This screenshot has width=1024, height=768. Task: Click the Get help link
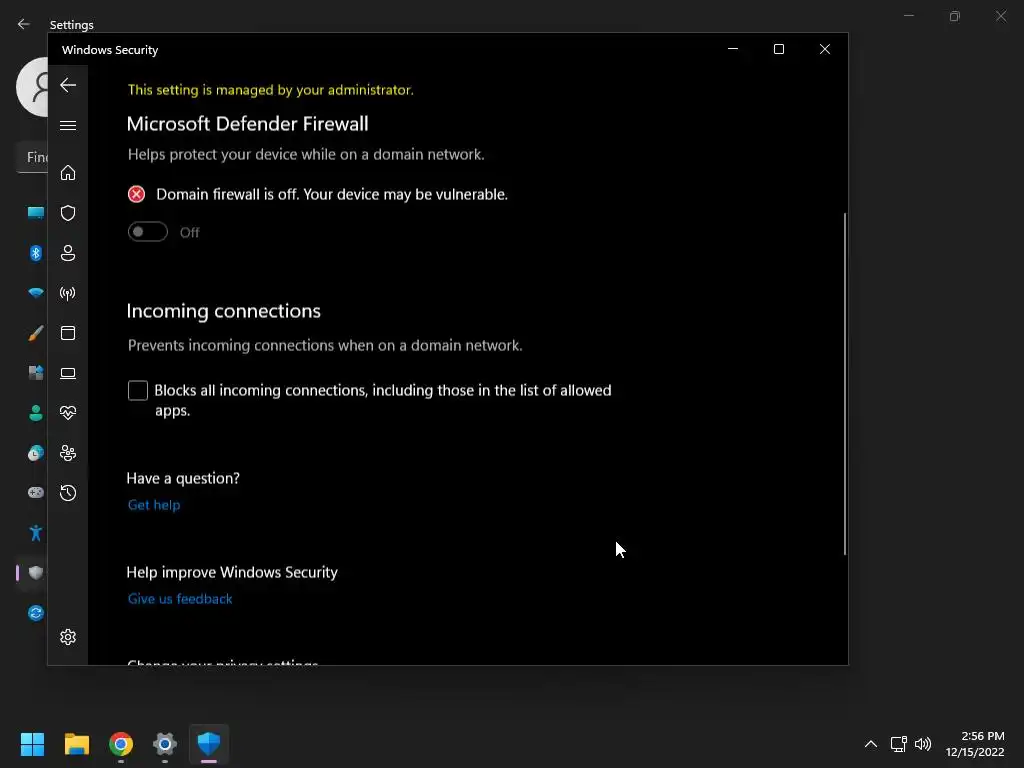point(154,505)
